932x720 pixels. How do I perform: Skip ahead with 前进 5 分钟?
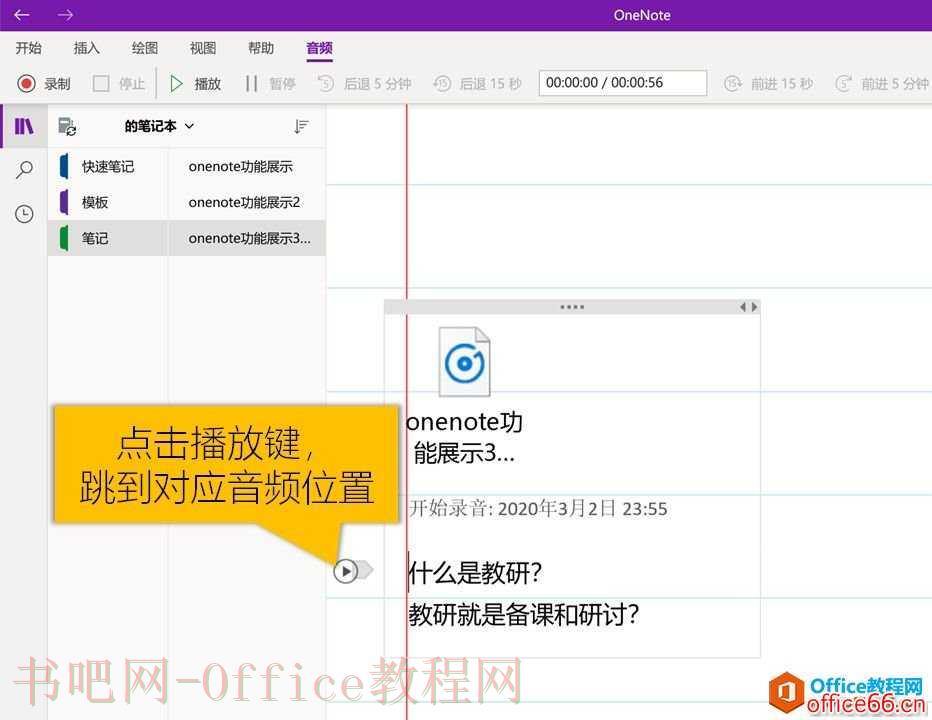(x=881, y=83)
